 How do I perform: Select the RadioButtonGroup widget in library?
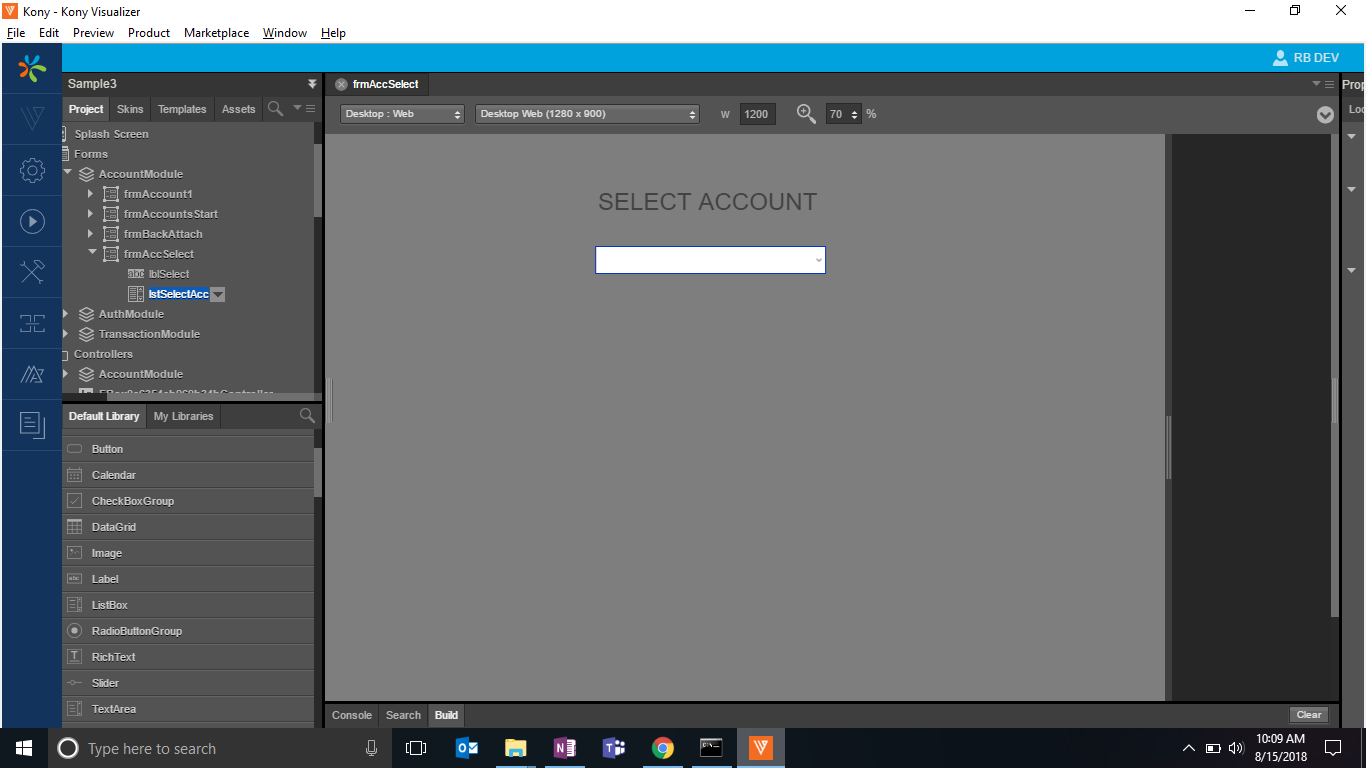(x=137, y=631)
